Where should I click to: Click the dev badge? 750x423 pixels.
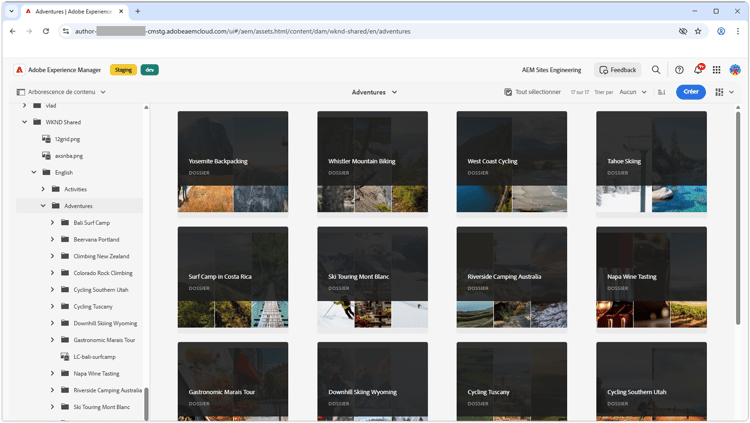tap(150, 70)
